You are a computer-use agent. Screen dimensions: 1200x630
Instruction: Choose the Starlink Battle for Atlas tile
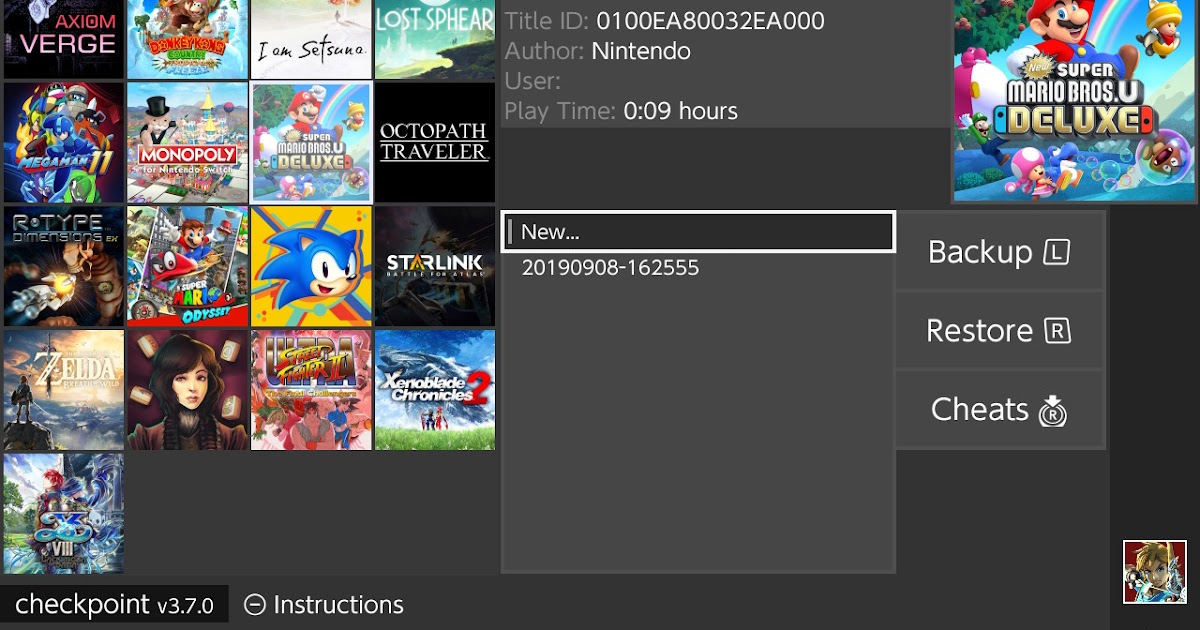[435, 266]
